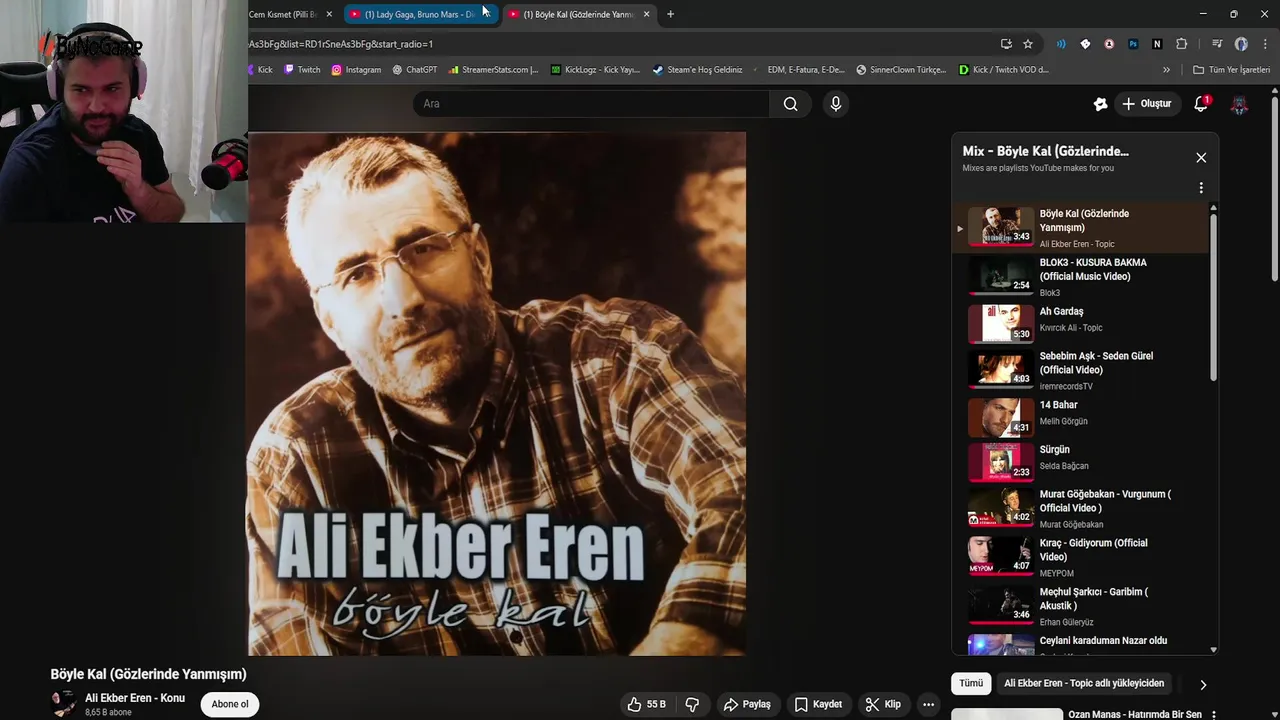Click the install app icon in the address bar
This screenshot has width=1280, height=720.
(1006, 44)
